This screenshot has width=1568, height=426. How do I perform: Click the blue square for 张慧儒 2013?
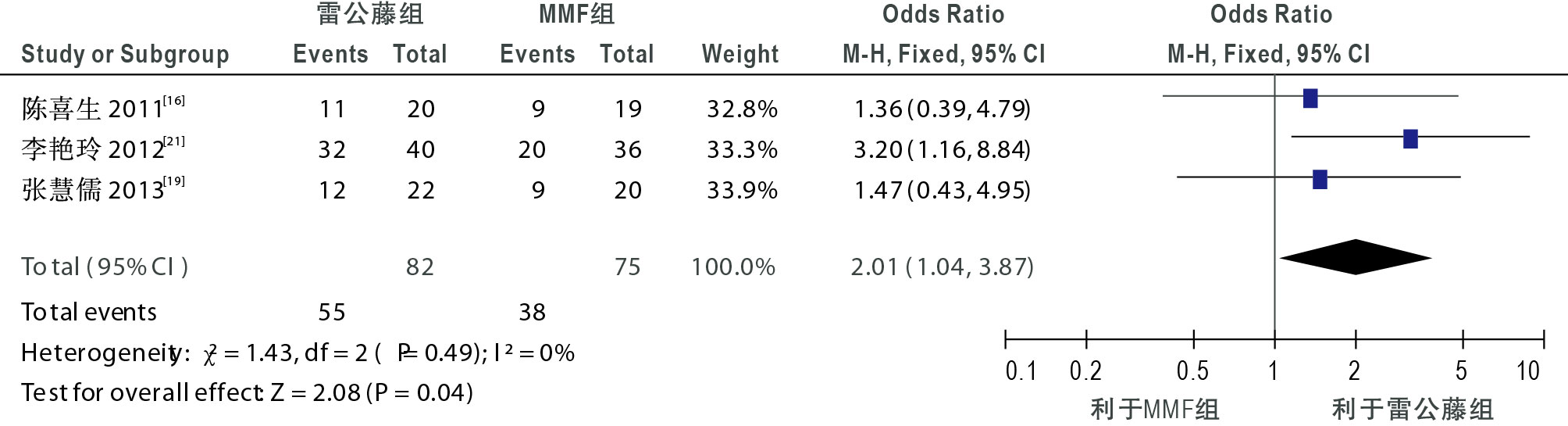pos(1320,180)
